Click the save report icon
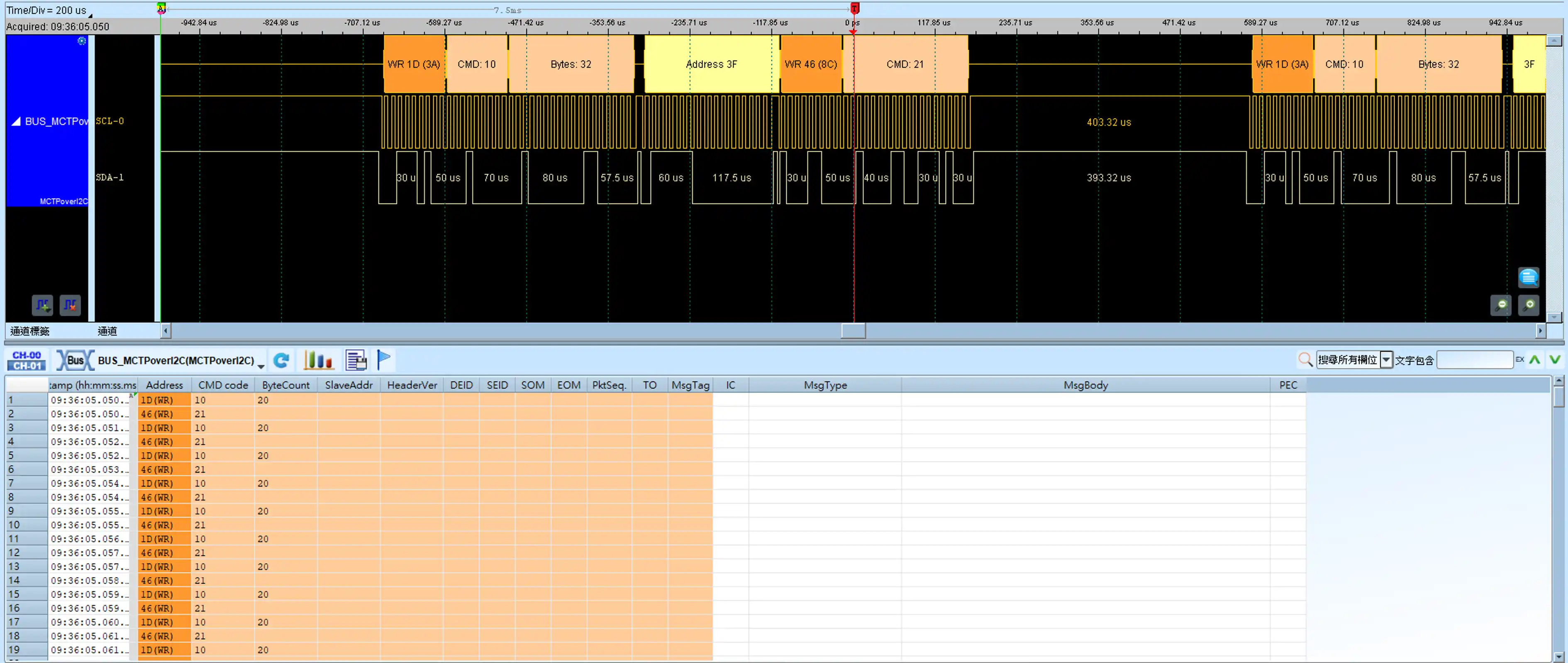The height and width of the screenshot is (663, 1568). pos(356,360)
